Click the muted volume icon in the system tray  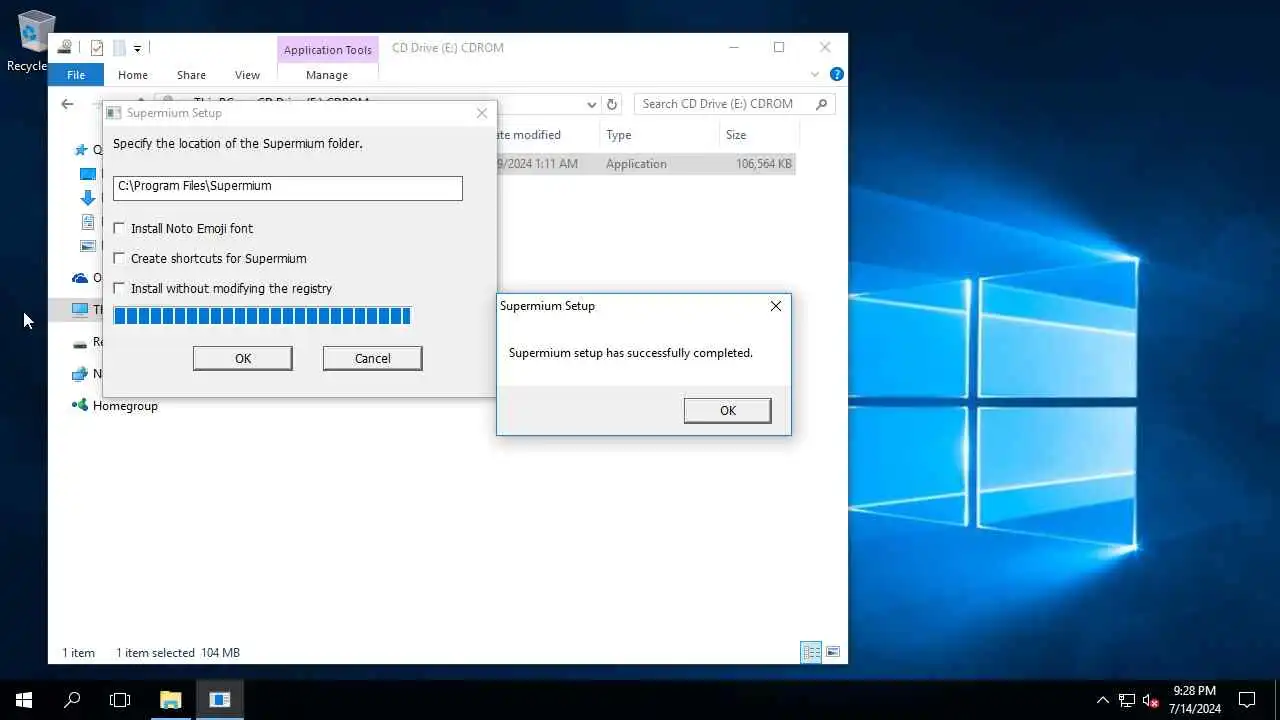1151,700
